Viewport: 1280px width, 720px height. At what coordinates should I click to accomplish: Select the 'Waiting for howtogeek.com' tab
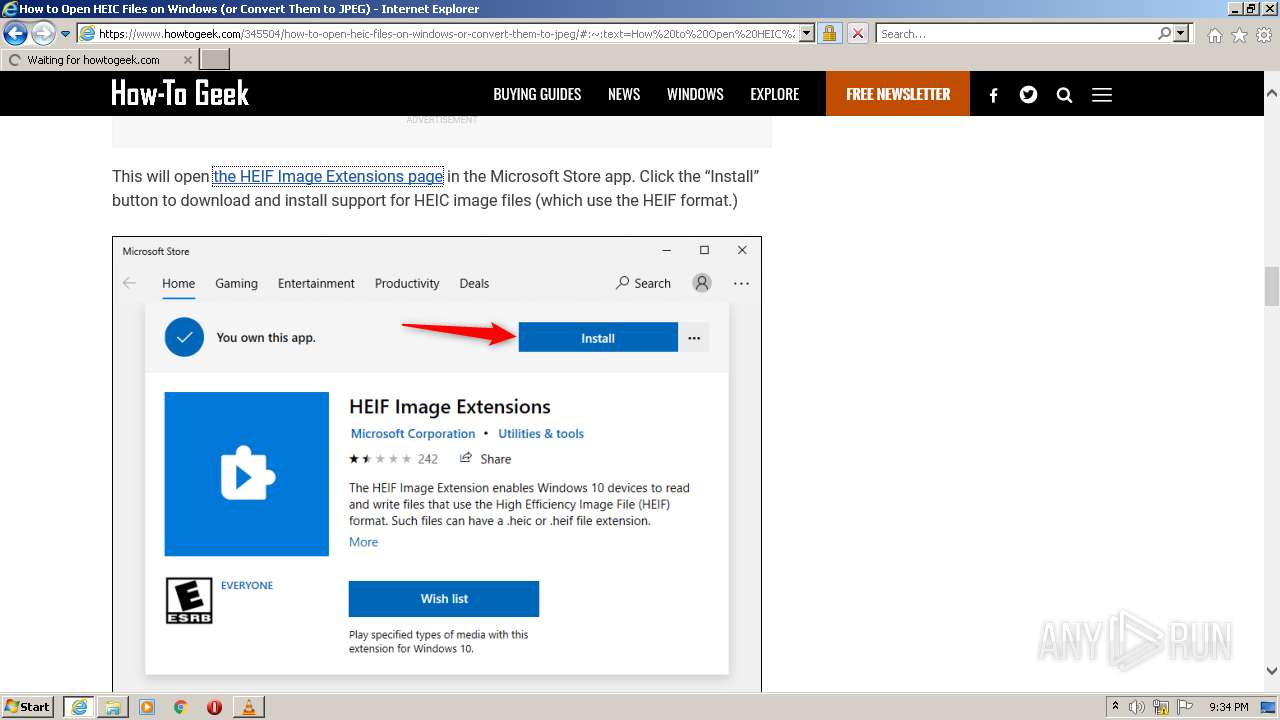coord(99,60)
